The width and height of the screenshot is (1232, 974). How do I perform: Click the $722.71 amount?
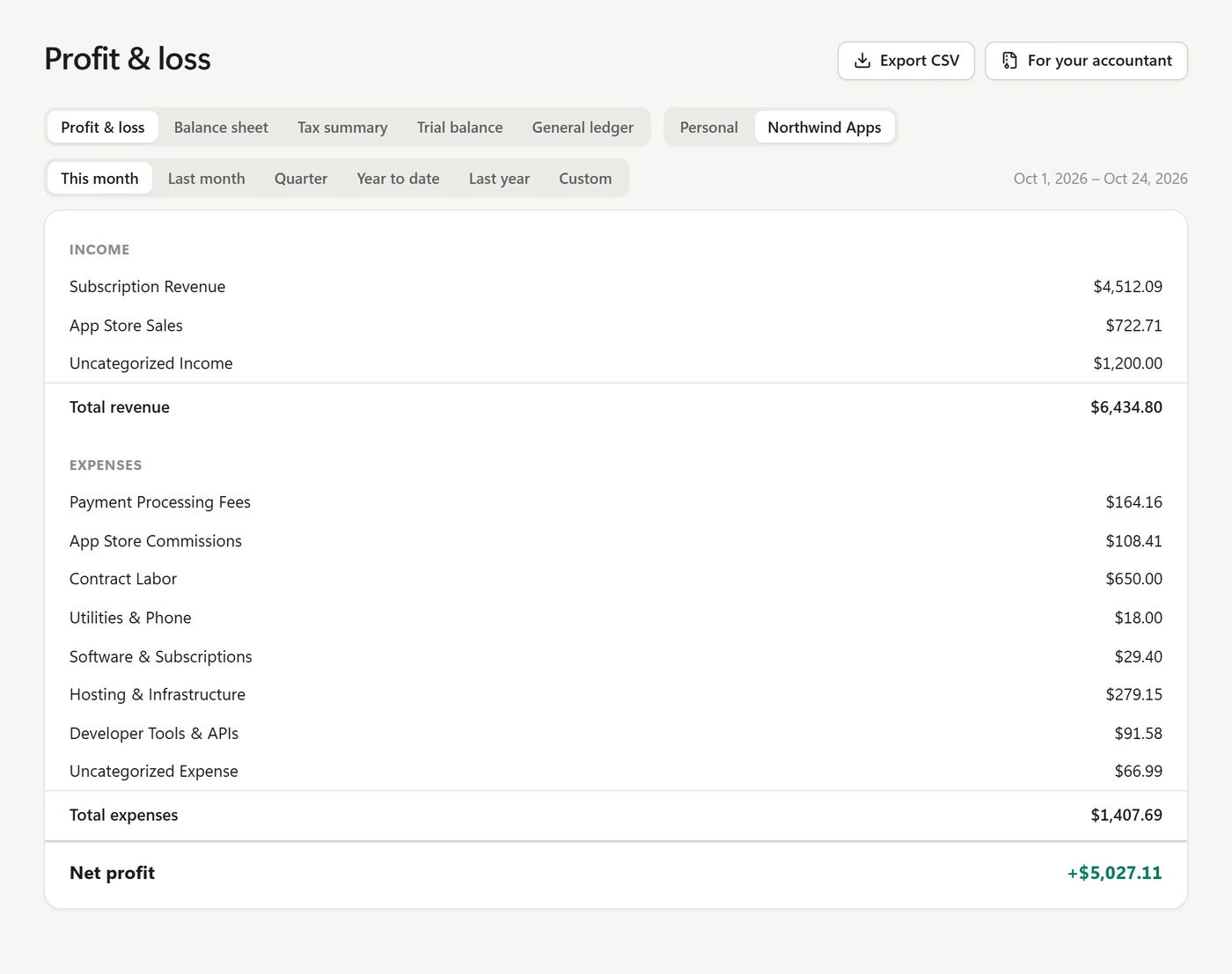(x=1133, y=326)
